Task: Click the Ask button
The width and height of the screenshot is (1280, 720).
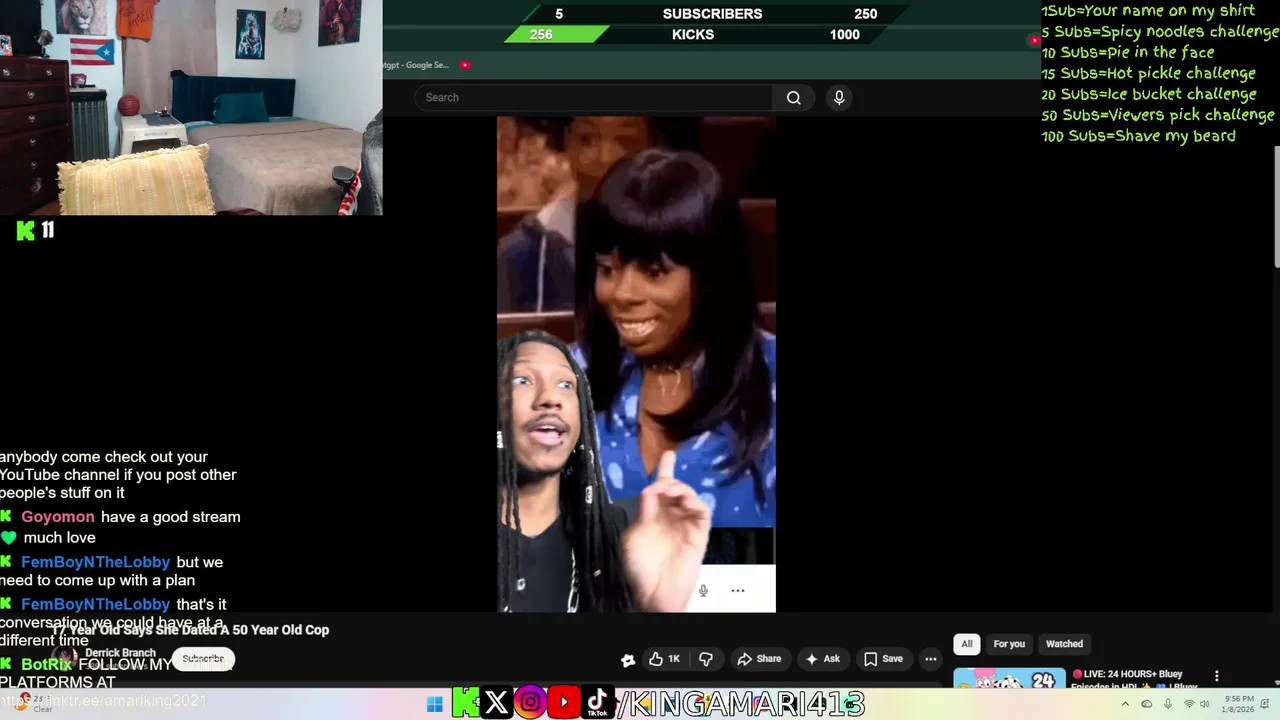Action: coord(822,659)
